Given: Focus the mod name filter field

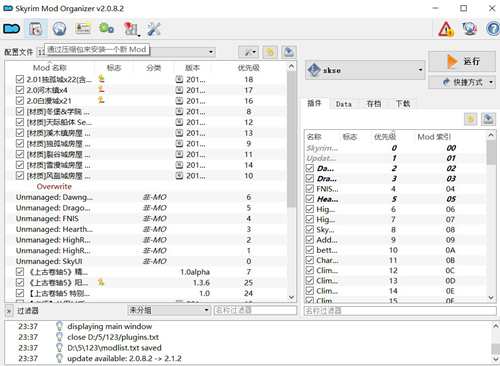Looking at the screenshot, I should tap(255, 310).
